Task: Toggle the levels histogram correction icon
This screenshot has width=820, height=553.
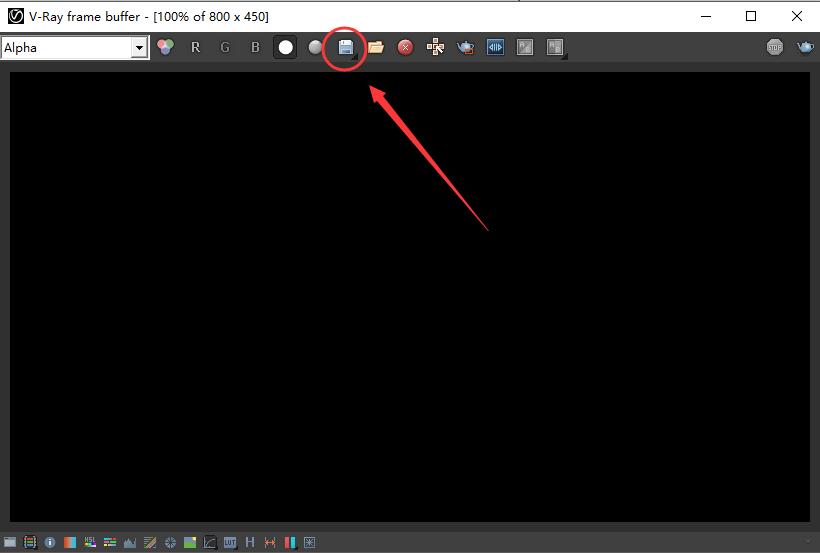Action: (x=130, y=543)
